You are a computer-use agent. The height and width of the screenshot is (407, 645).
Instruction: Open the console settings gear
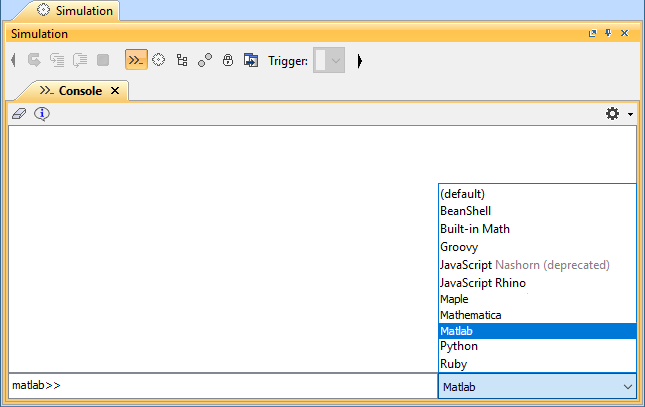(613, 114)
